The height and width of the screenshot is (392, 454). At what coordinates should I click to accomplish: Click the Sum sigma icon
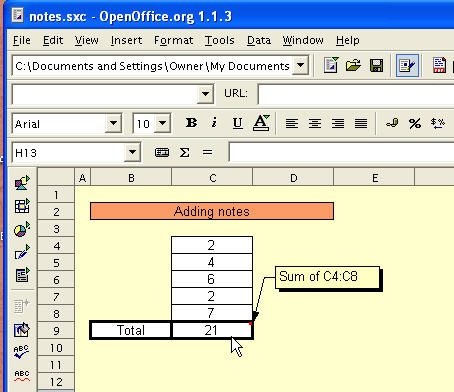184,153
